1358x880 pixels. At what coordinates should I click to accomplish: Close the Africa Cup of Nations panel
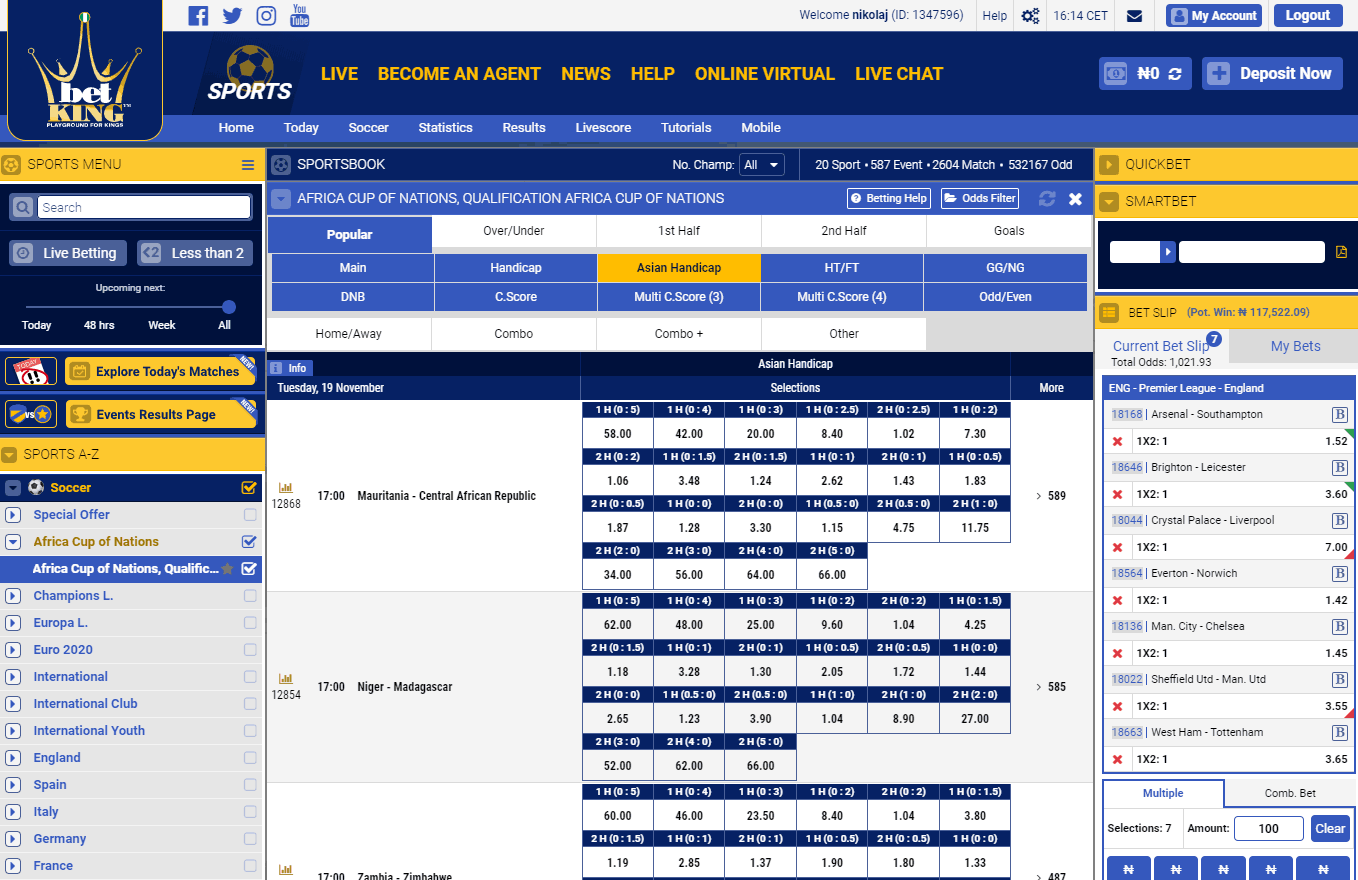(x=1075, y=198)
